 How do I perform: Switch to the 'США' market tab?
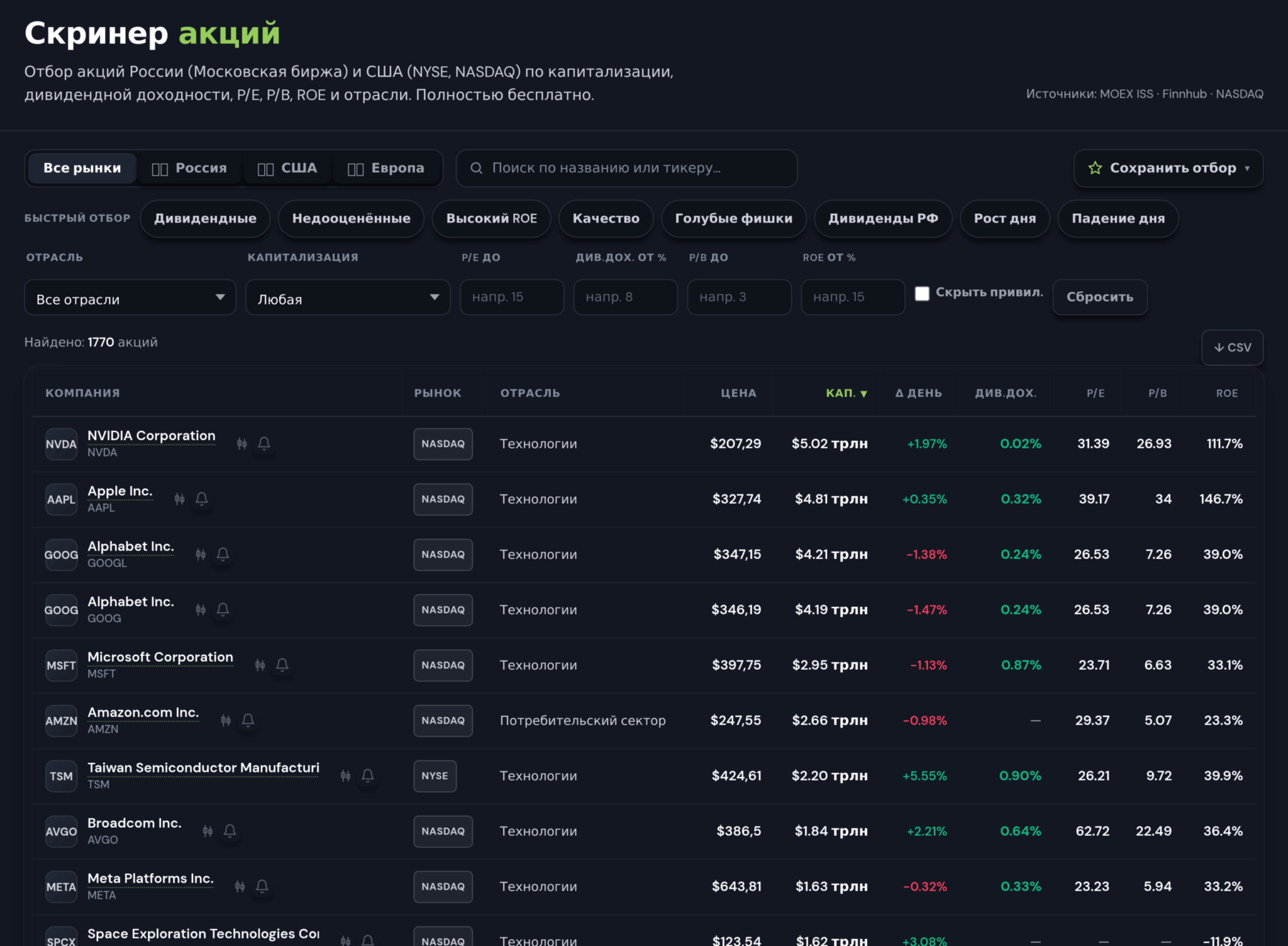[287, 168]
